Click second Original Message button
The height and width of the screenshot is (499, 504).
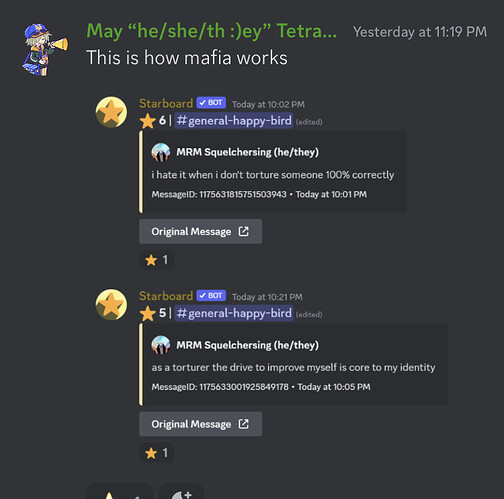[201, 424]
